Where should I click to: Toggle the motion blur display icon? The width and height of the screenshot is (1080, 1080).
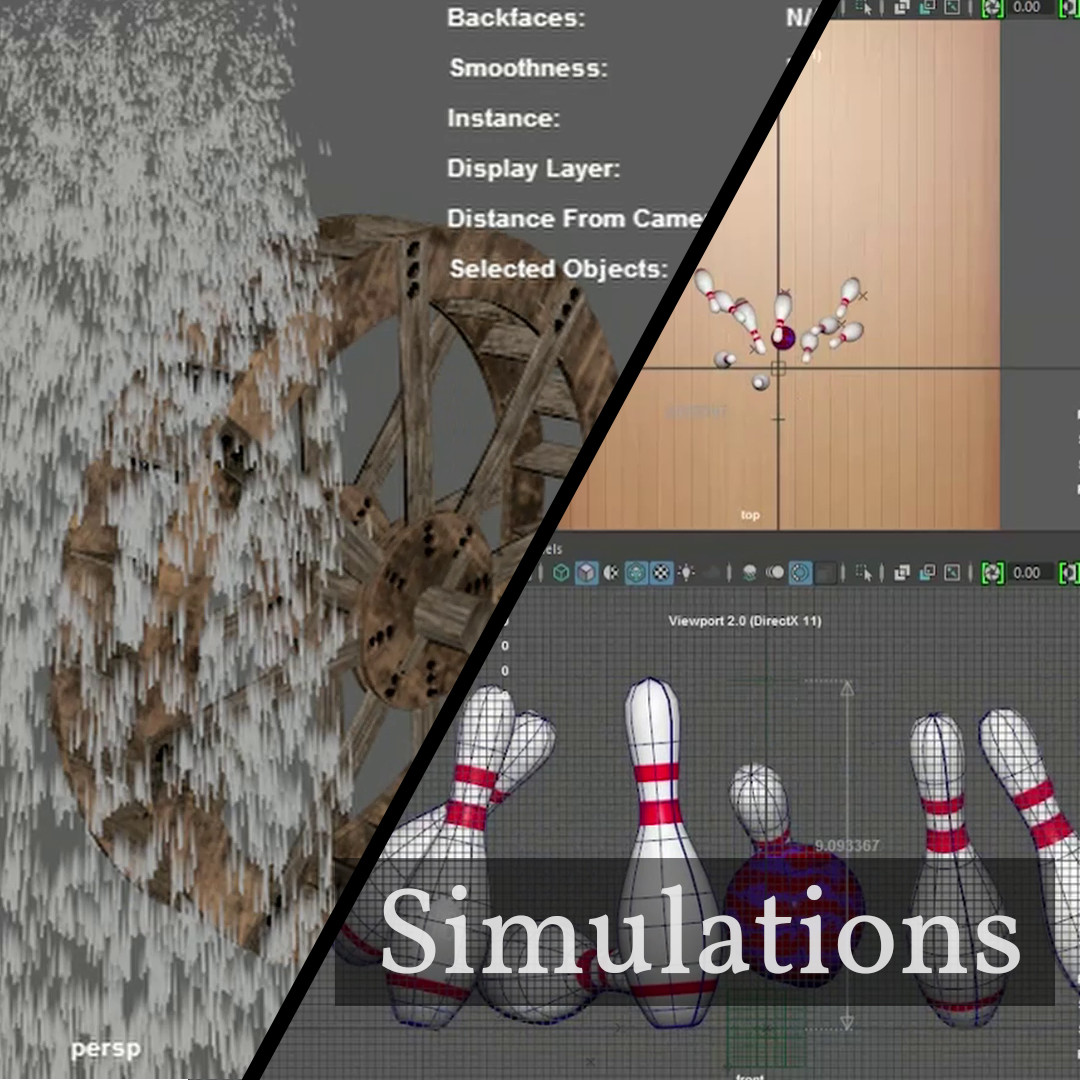tap(773, 572)
